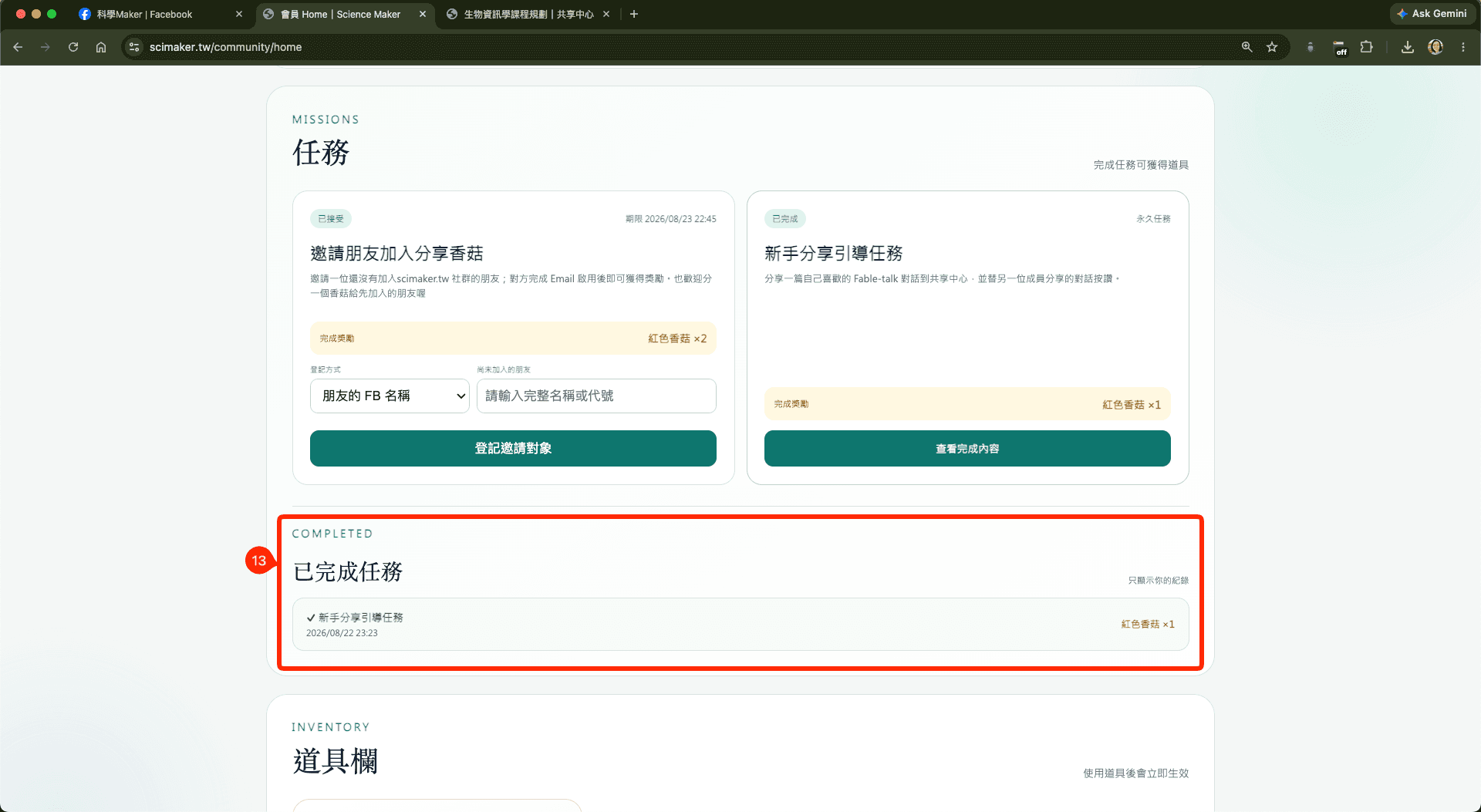Bookmark this page with star icon
The width and height of the screenshot is (1481, 812).
(1272, 47)
